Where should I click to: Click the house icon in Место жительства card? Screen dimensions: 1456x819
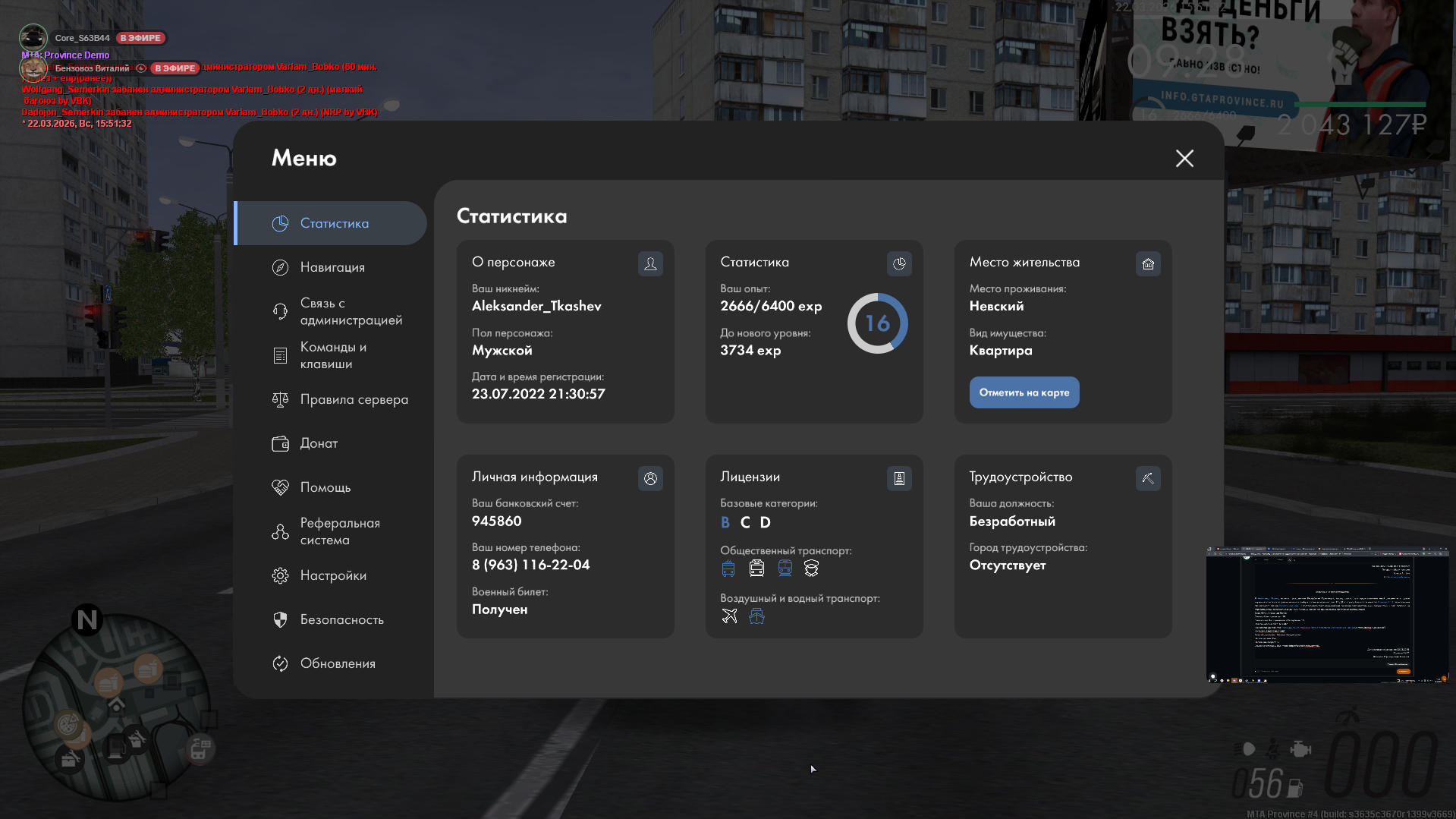(1148, 263)
